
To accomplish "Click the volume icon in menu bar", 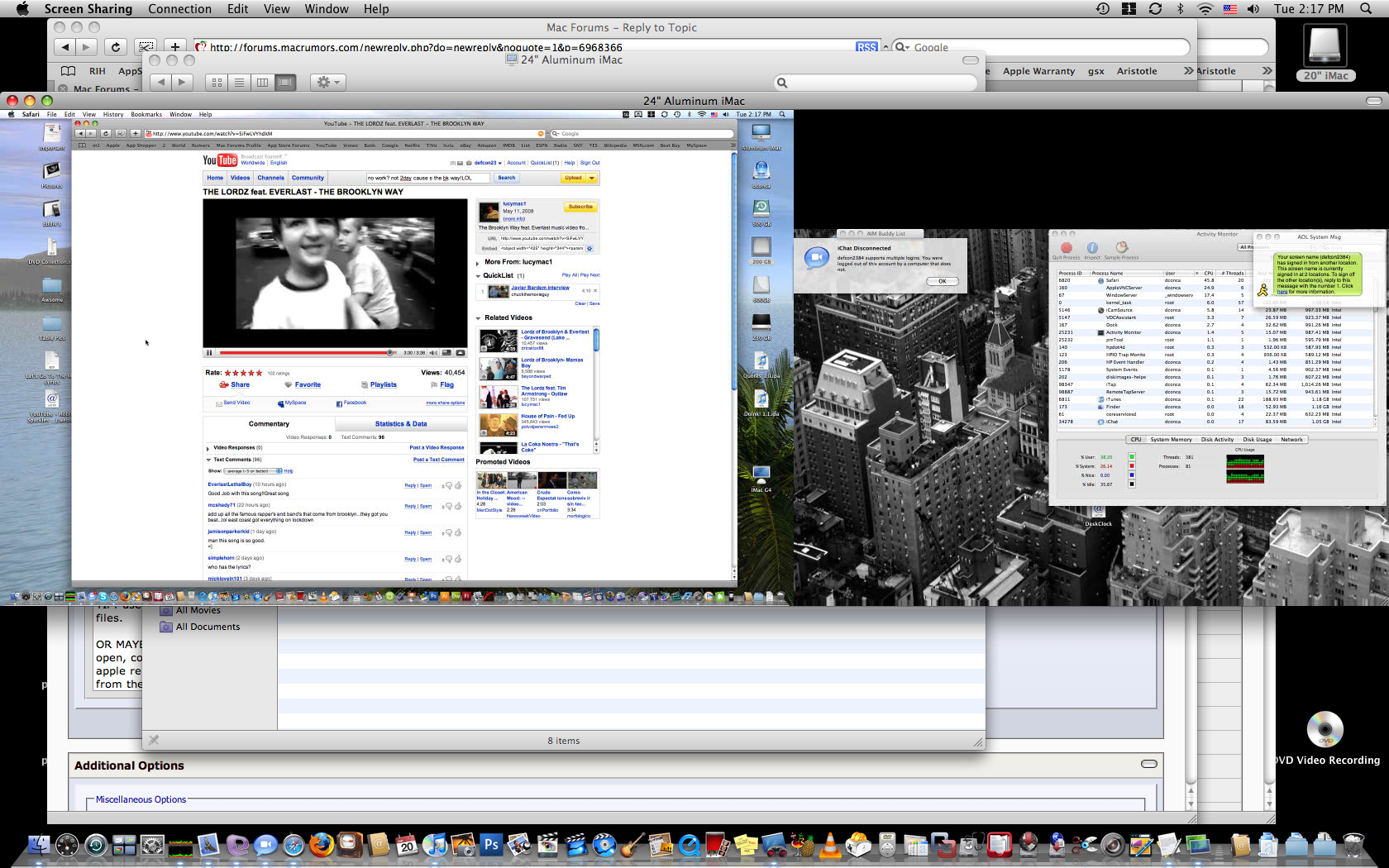I will (1253, 8).
